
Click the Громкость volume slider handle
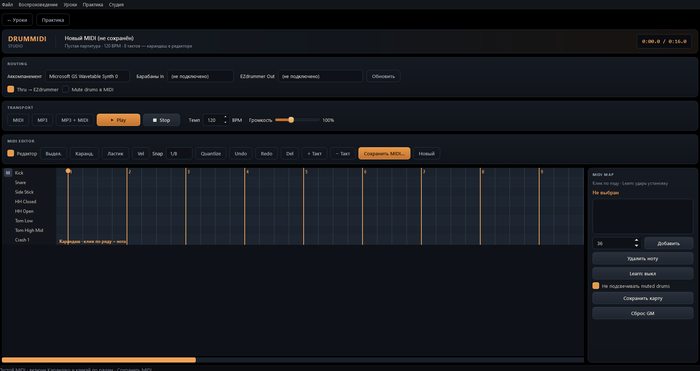291,120
